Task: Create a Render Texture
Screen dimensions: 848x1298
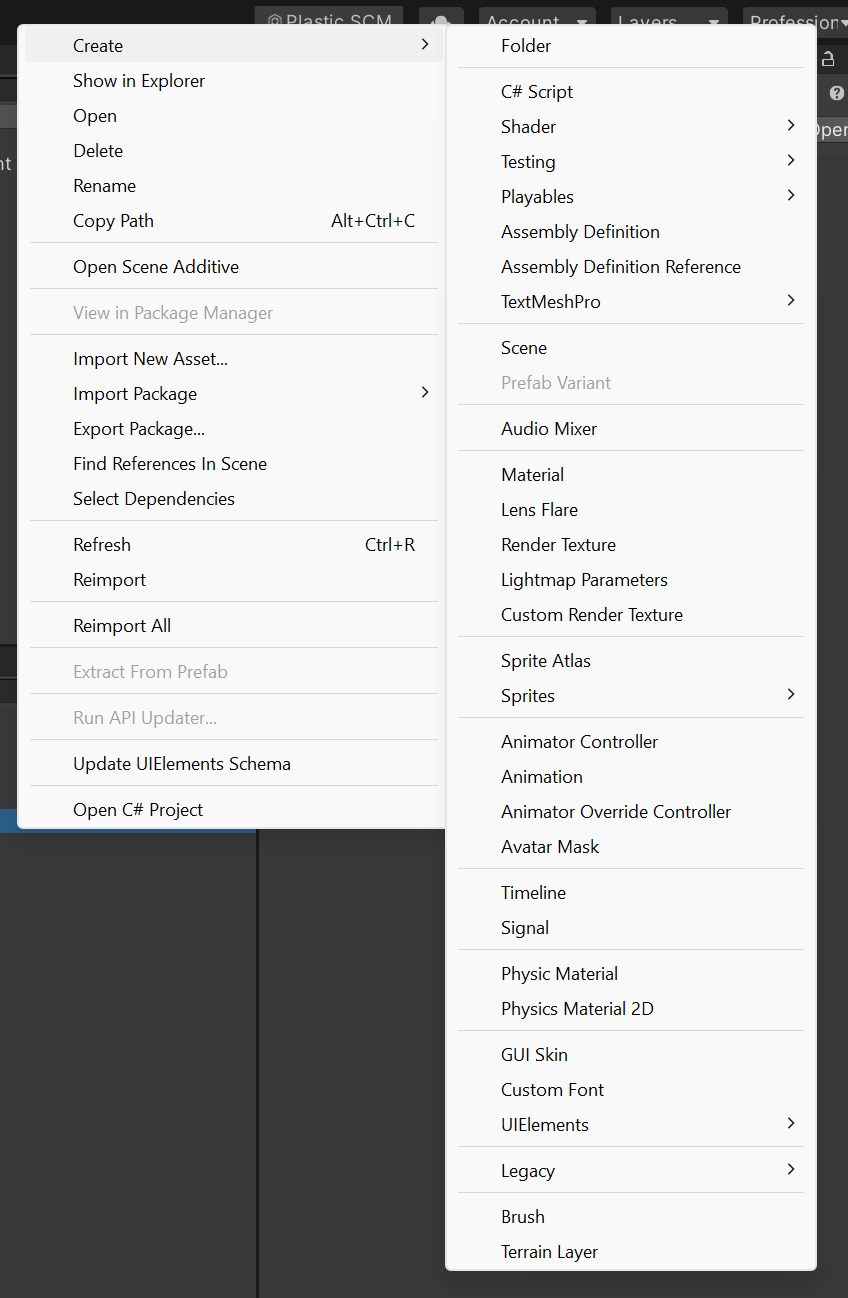Action: [x=631, y=545]
